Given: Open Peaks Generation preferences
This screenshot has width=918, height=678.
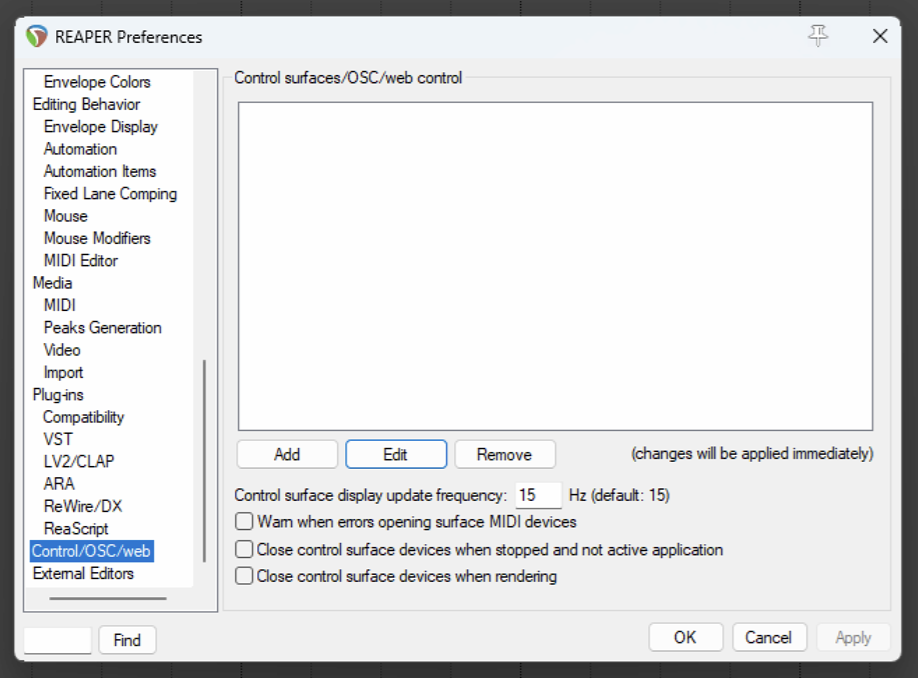Looking at the screenshot, I should (x=102, y=327).
